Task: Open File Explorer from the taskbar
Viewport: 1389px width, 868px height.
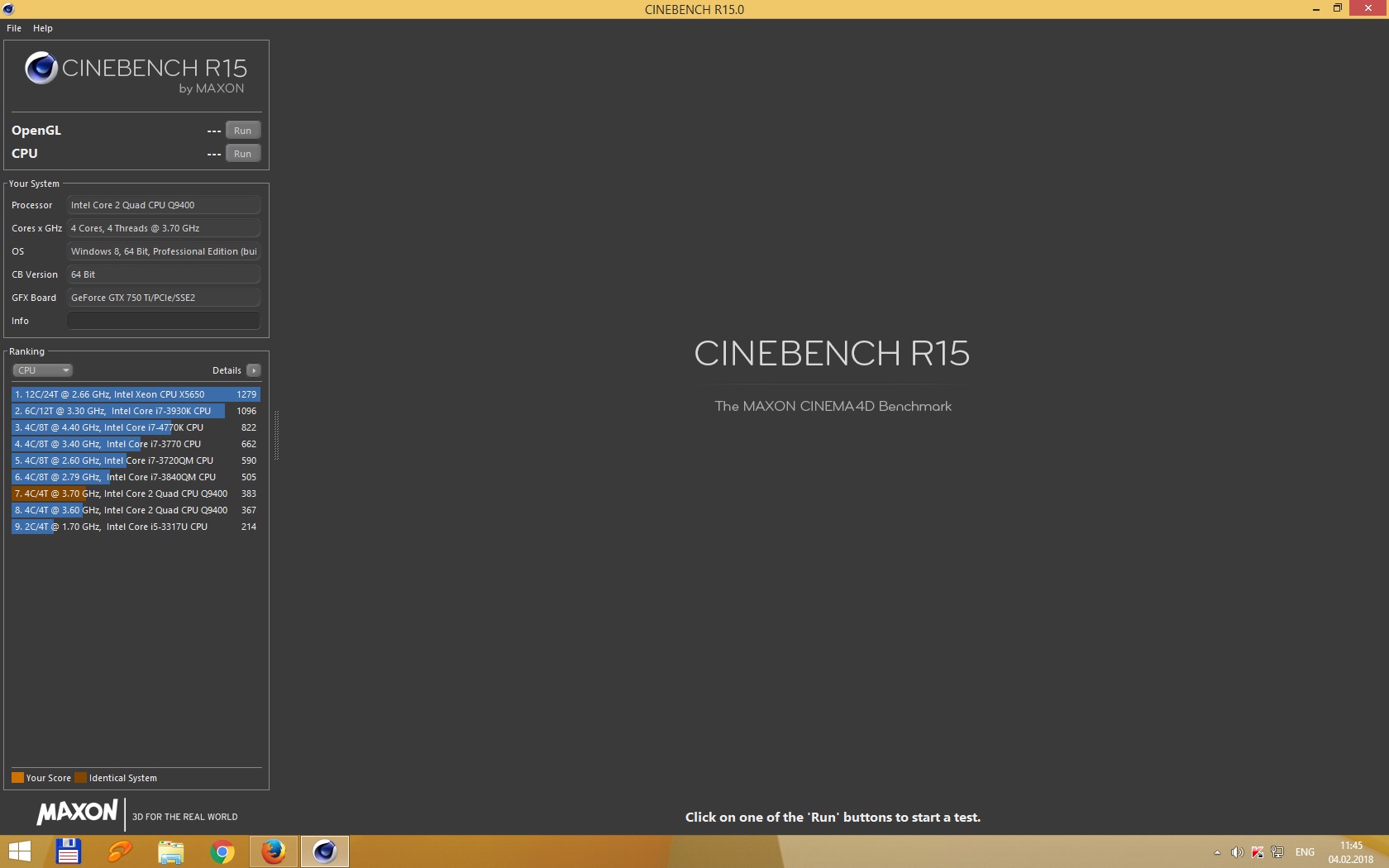Action: pyautogui.click(x=170, y=851)
